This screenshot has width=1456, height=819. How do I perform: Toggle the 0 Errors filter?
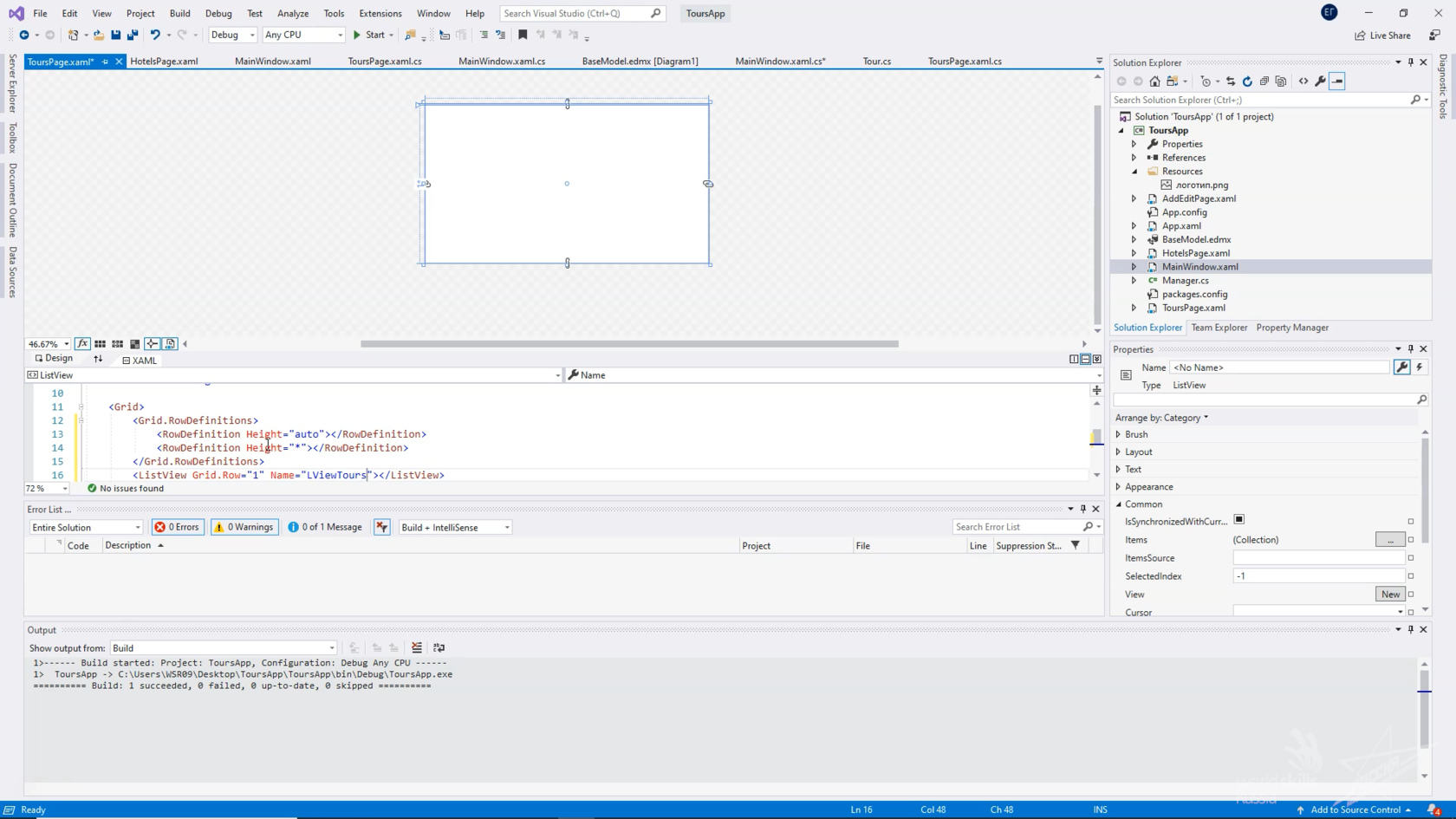pyautogui.click(x=177, y=527)
